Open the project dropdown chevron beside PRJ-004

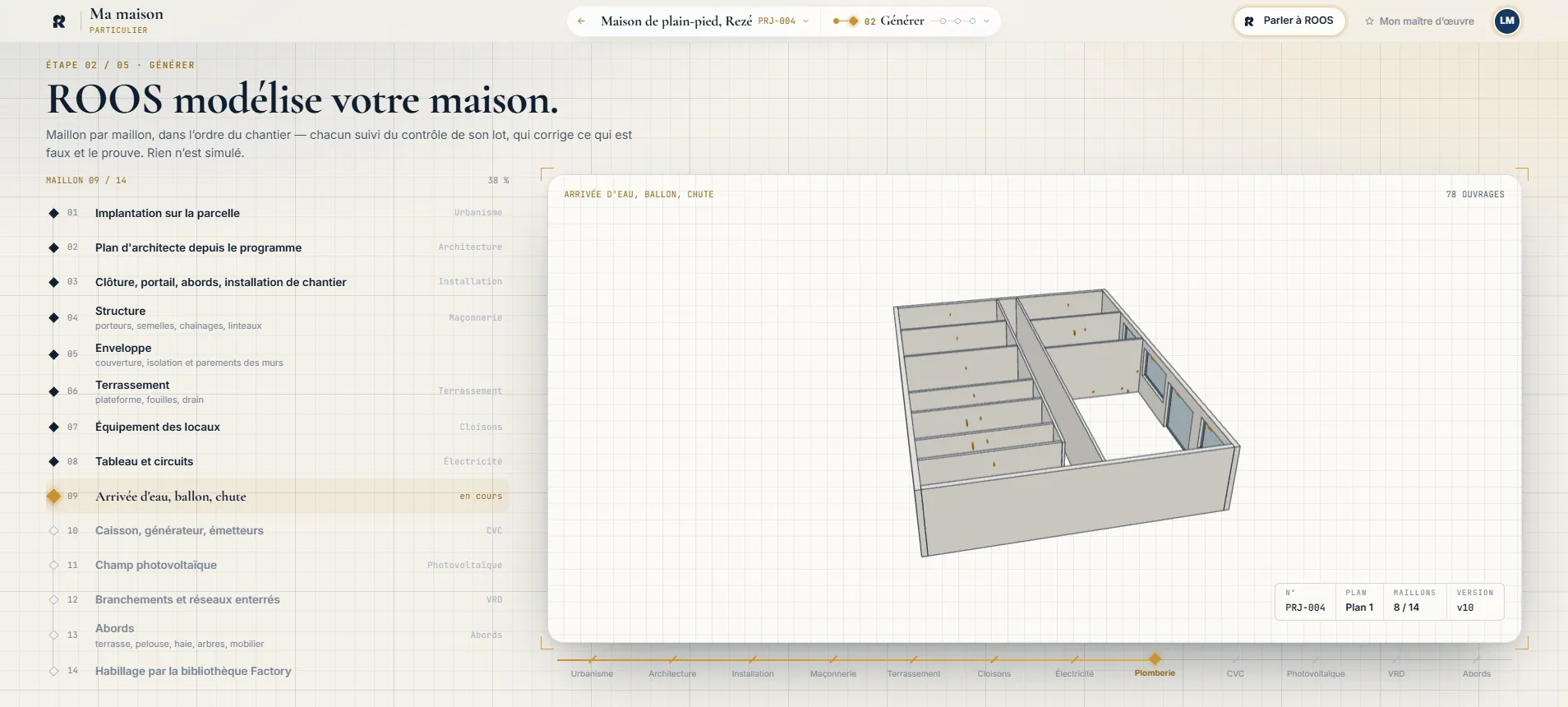805,21
